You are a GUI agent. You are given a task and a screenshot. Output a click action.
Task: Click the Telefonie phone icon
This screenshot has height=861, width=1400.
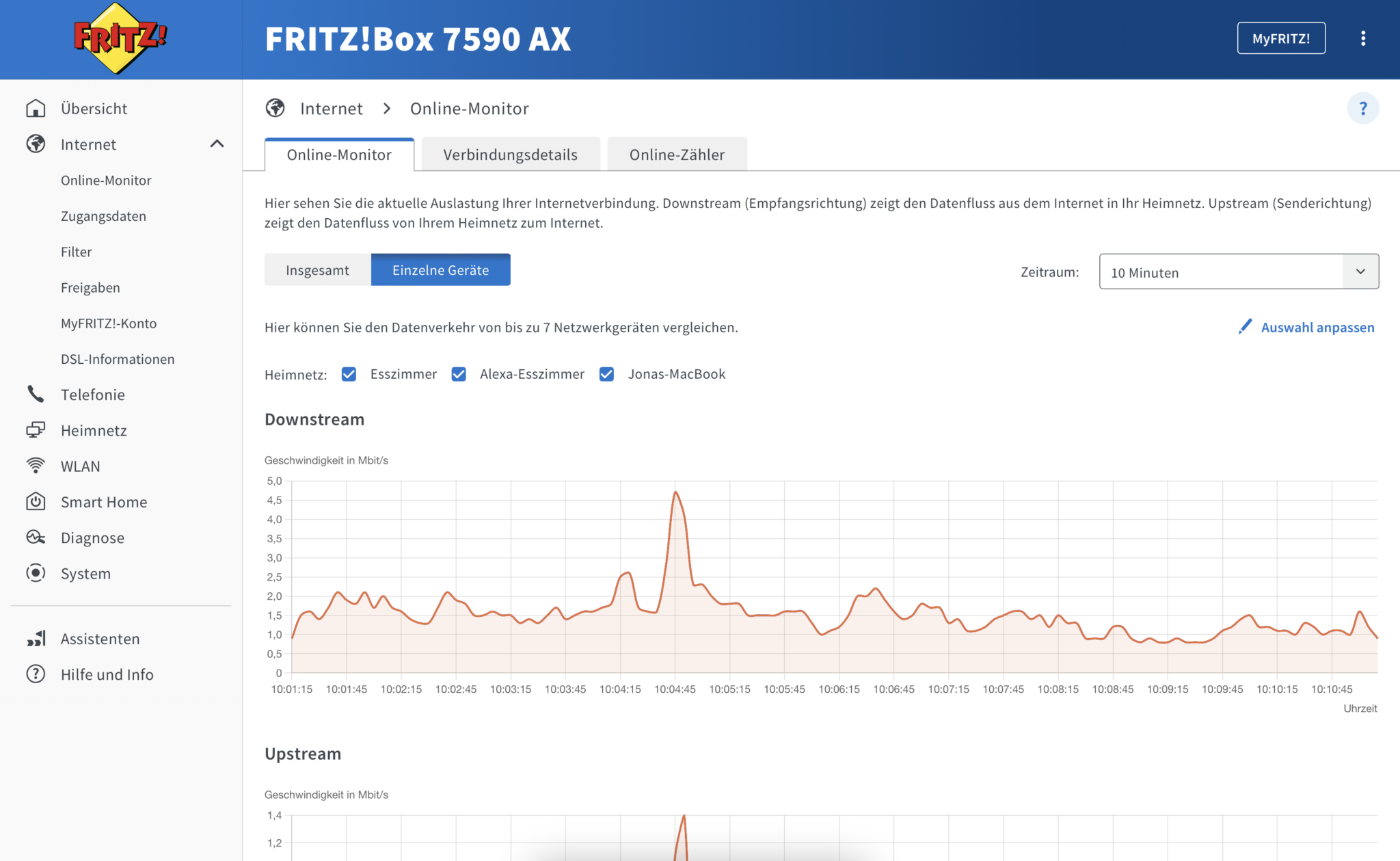coord(36,394)
